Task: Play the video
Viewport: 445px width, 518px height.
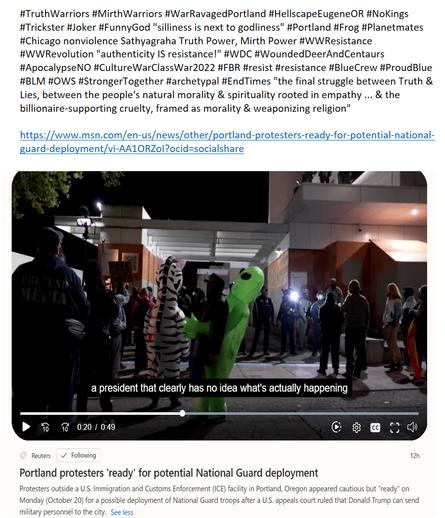Action: pyautogui.click(x=26, y=427)
